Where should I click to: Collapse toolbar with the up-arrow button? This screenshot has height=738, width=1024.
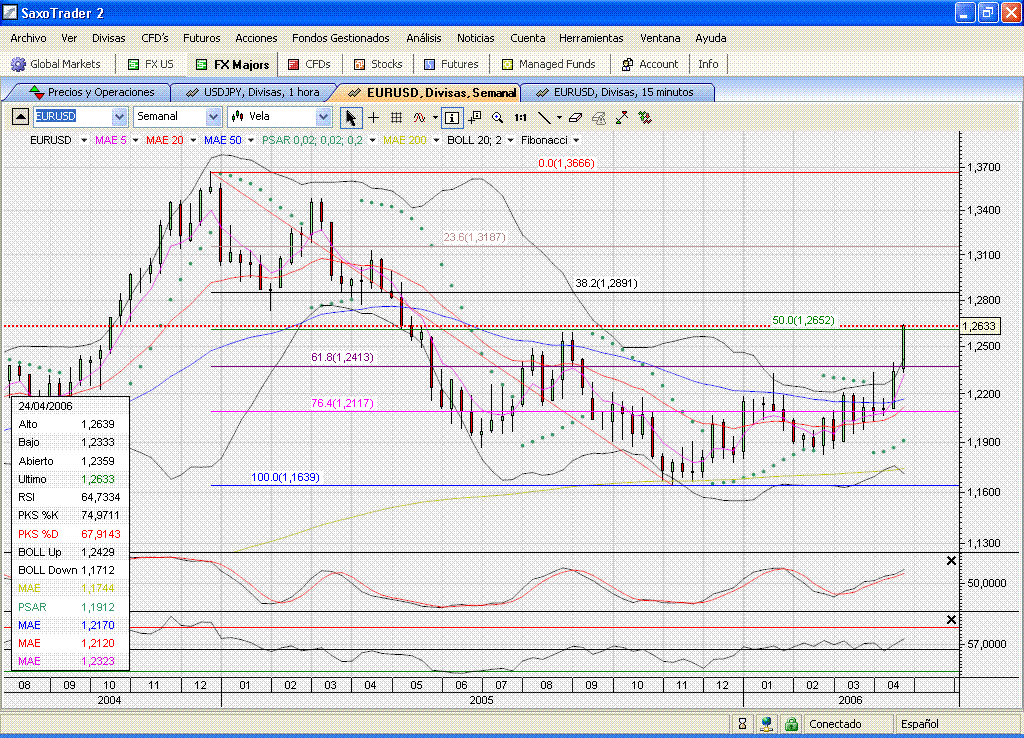click(x=20, y=117)
